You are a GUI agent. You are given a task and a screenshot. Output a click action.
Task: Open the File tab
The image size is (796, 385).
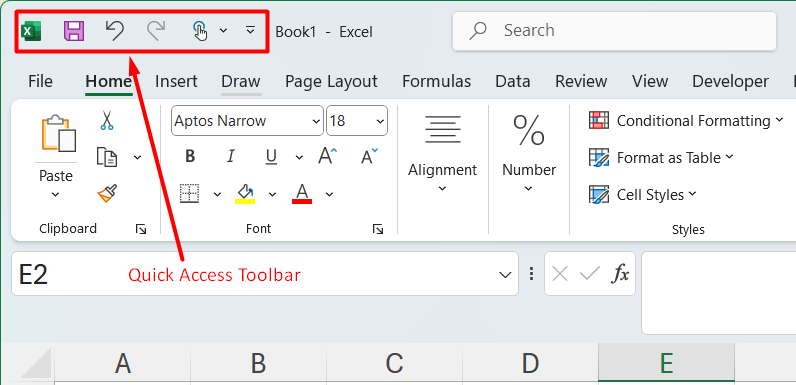[40, 81]
